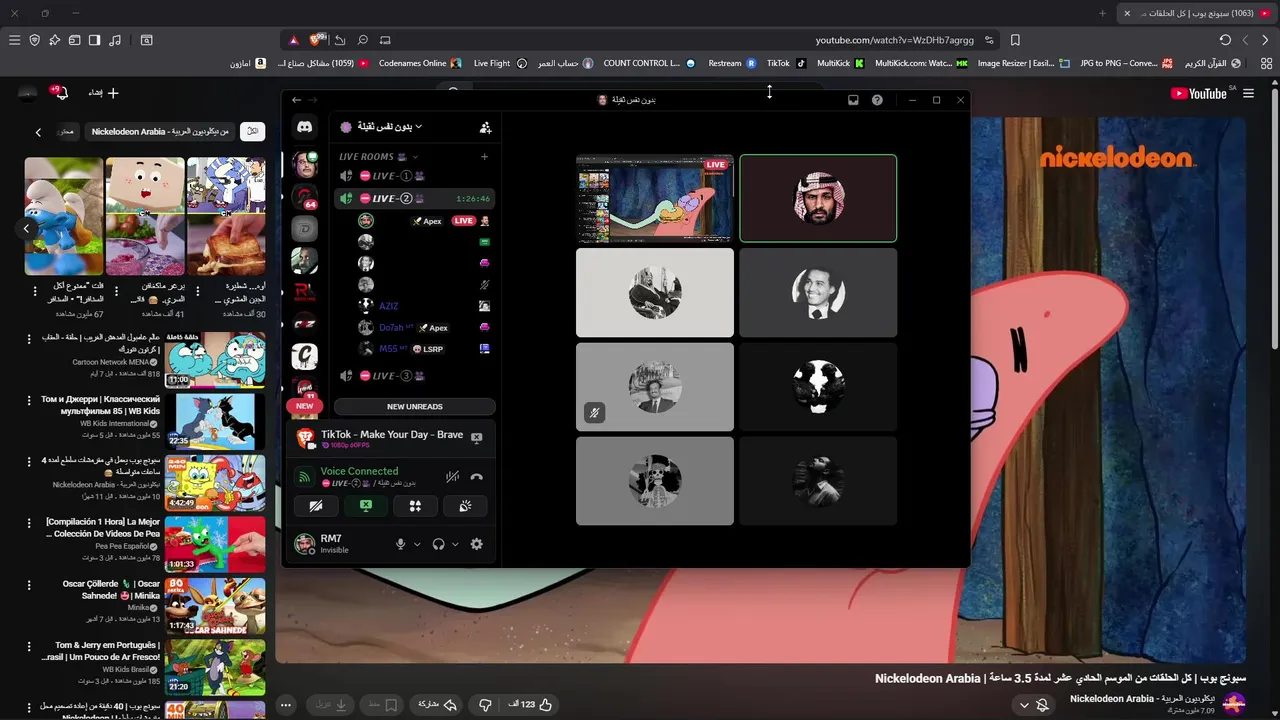Viewport: 1280px width, 720px height.
Task: Open TikTok bookmark in bookmarks bar
Action: [x=786, y=63]
